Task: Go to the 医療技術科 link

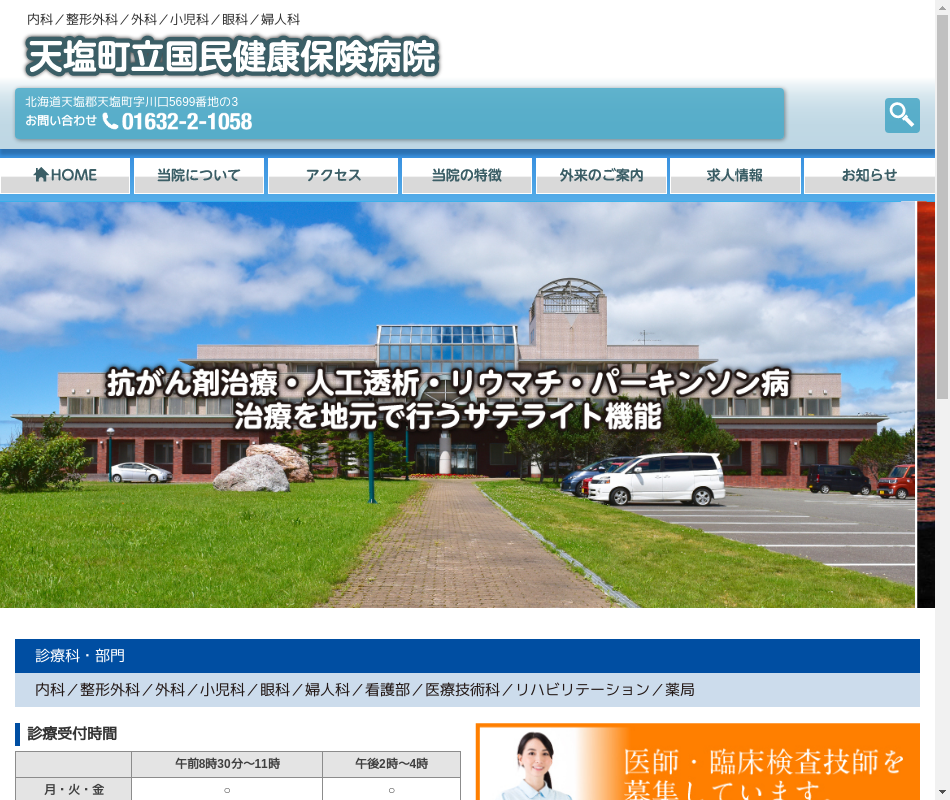Action: (462, 690)
